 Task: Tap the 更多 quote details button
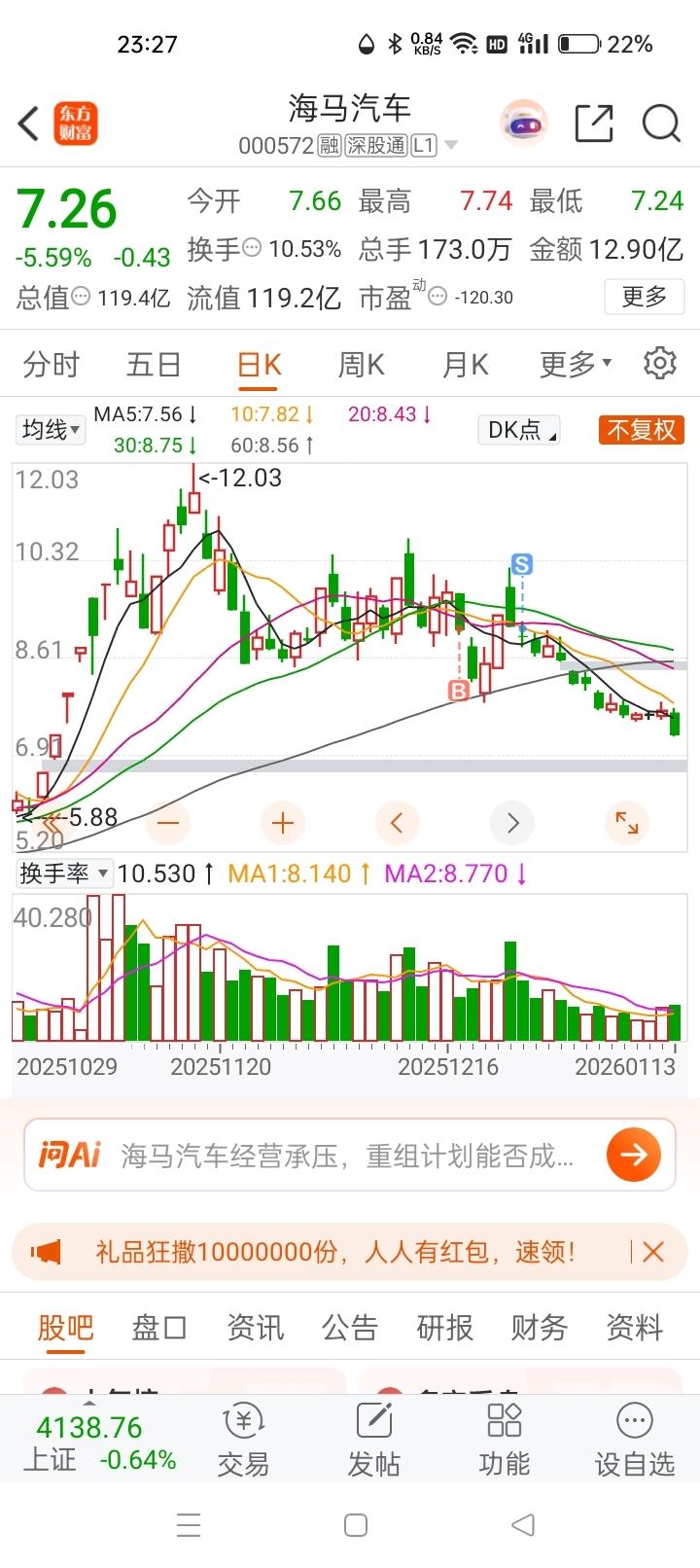pyautogui.click(x=645, y=297)
